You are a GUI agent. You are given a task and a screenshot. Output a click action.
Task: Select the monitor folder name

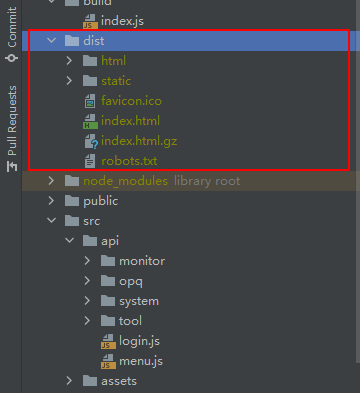pos(142,261)
